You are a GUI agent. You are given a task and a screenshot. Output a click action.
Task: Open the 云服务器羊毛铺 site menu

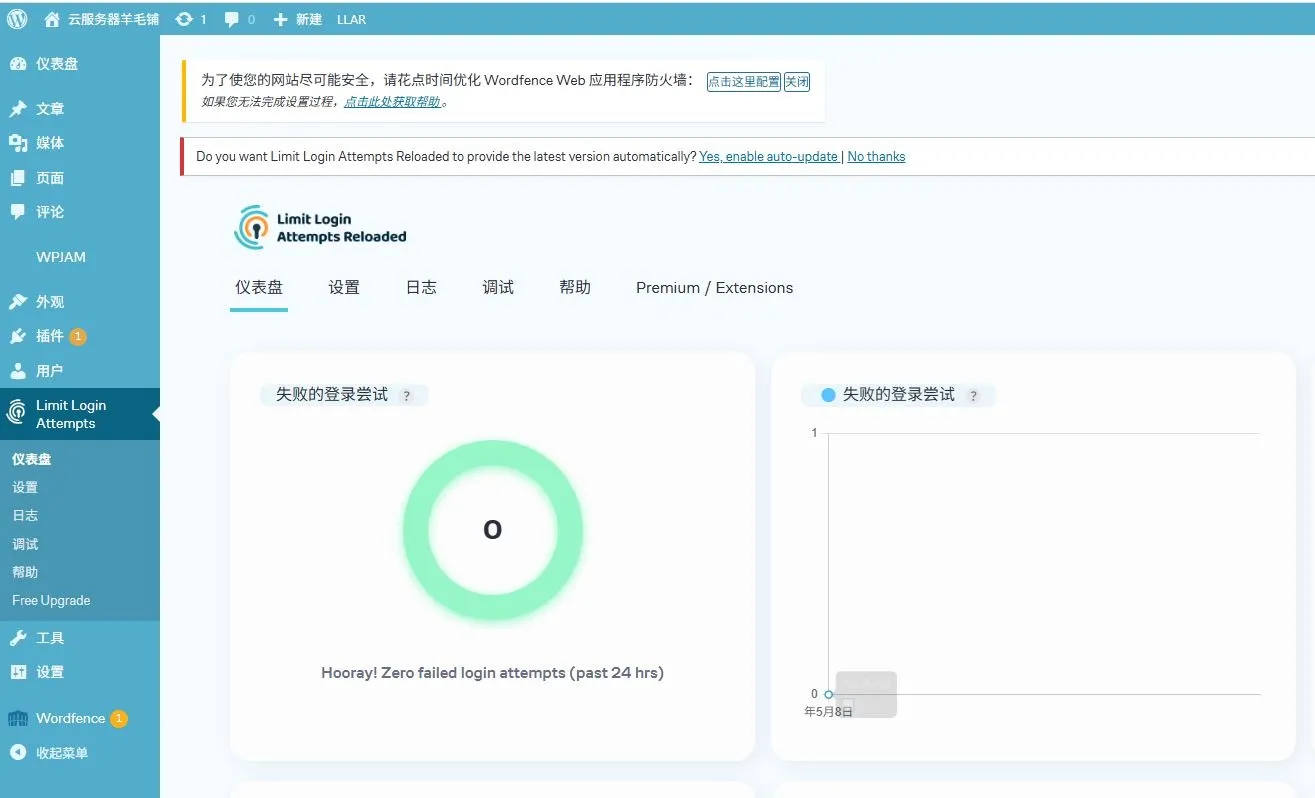click(113, 19)
